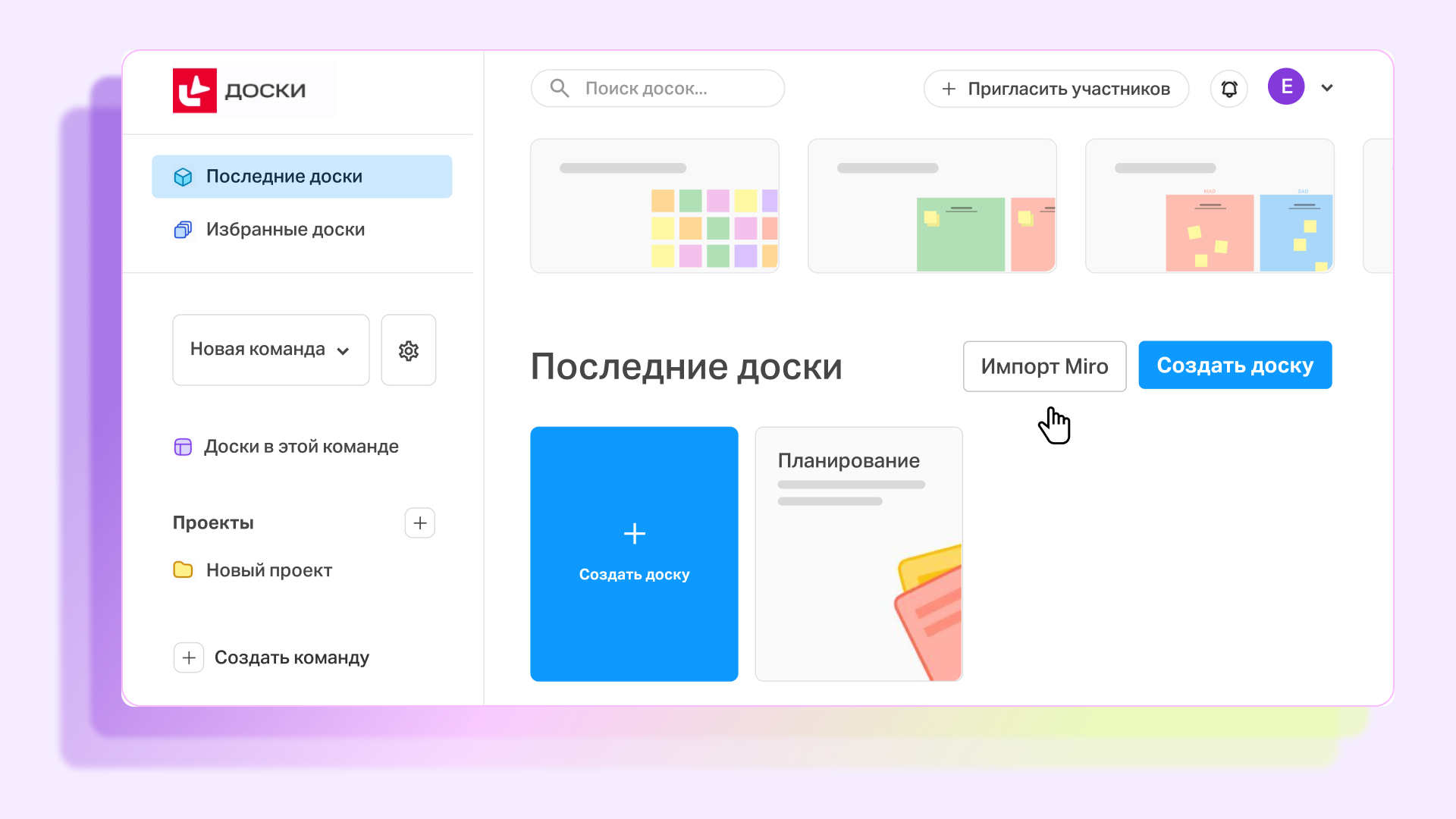Open the Планирование board card
This screenshot has height=819, width=1456.
tap(858, 554)
